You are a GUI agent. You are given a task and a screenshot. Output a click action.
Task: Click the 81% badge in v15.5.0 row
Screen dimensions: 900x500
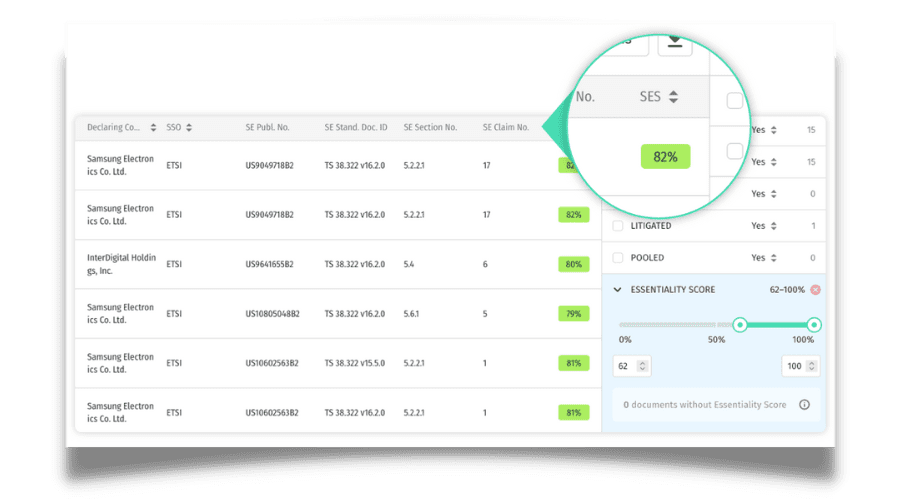tap(573, 363)
